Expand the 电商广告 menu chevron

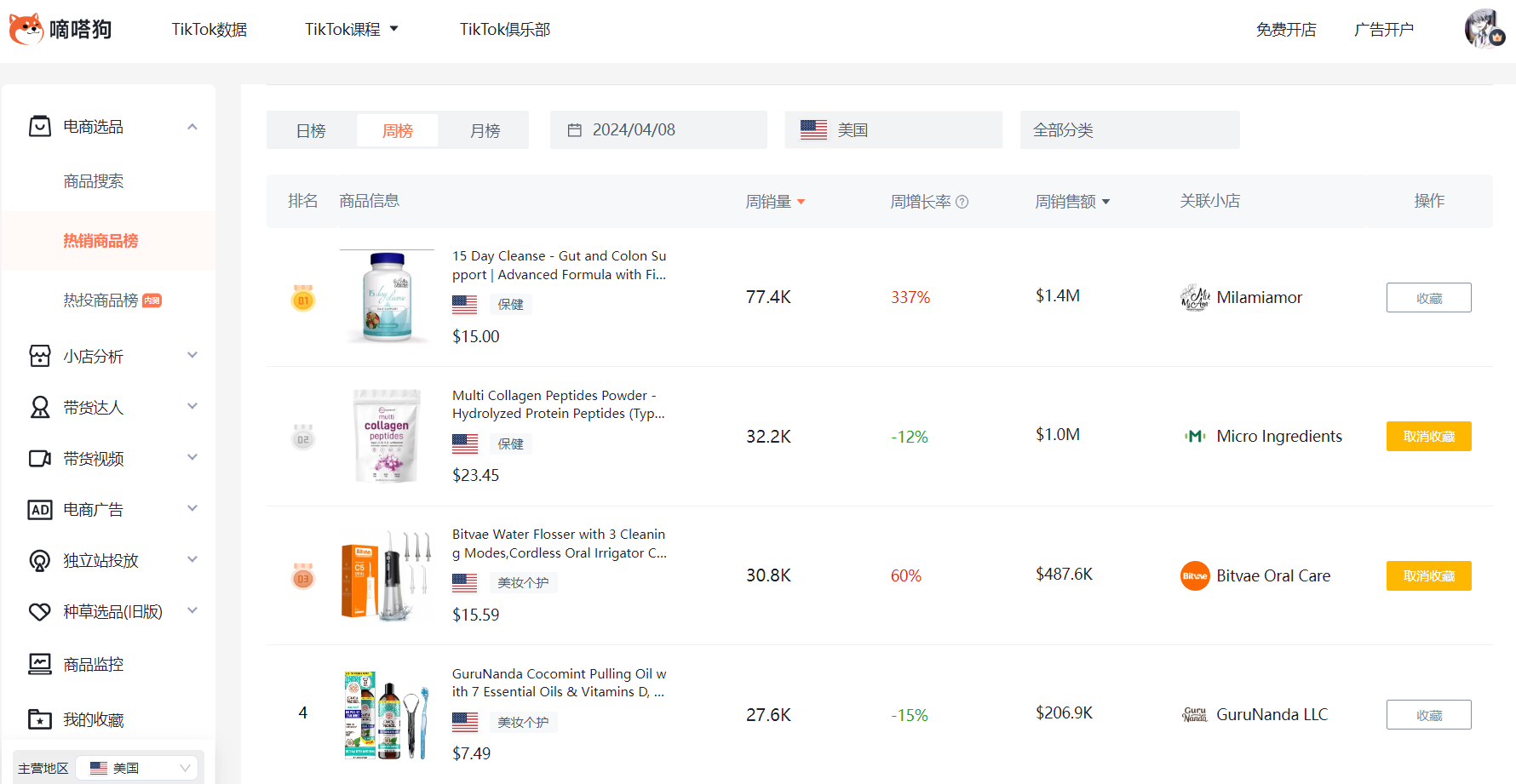point(192,508)
